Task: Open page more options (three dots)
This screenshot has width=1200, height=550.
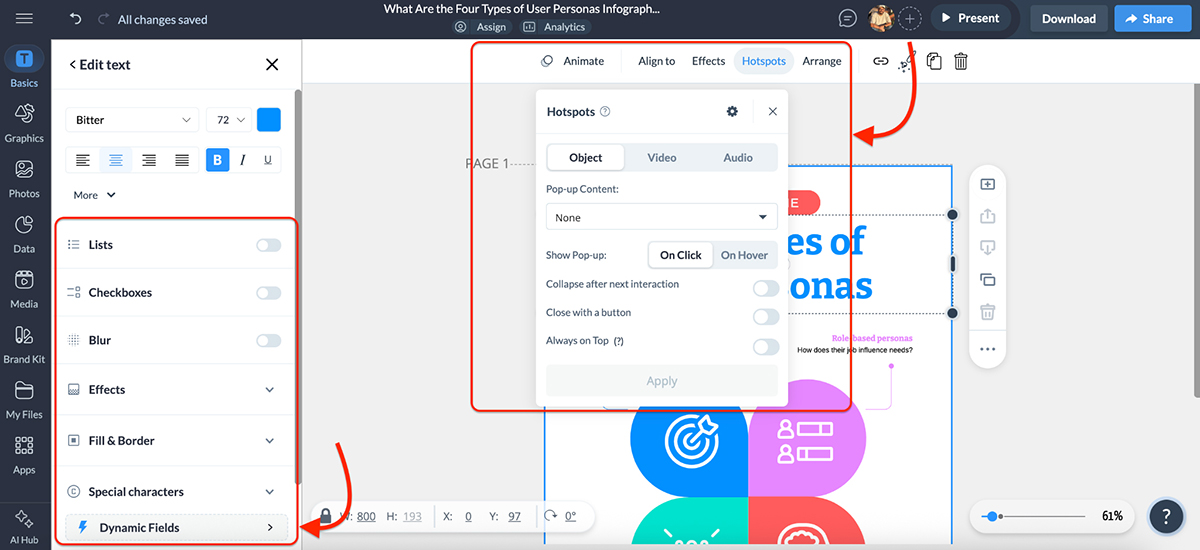Action: tap(987, 349)
